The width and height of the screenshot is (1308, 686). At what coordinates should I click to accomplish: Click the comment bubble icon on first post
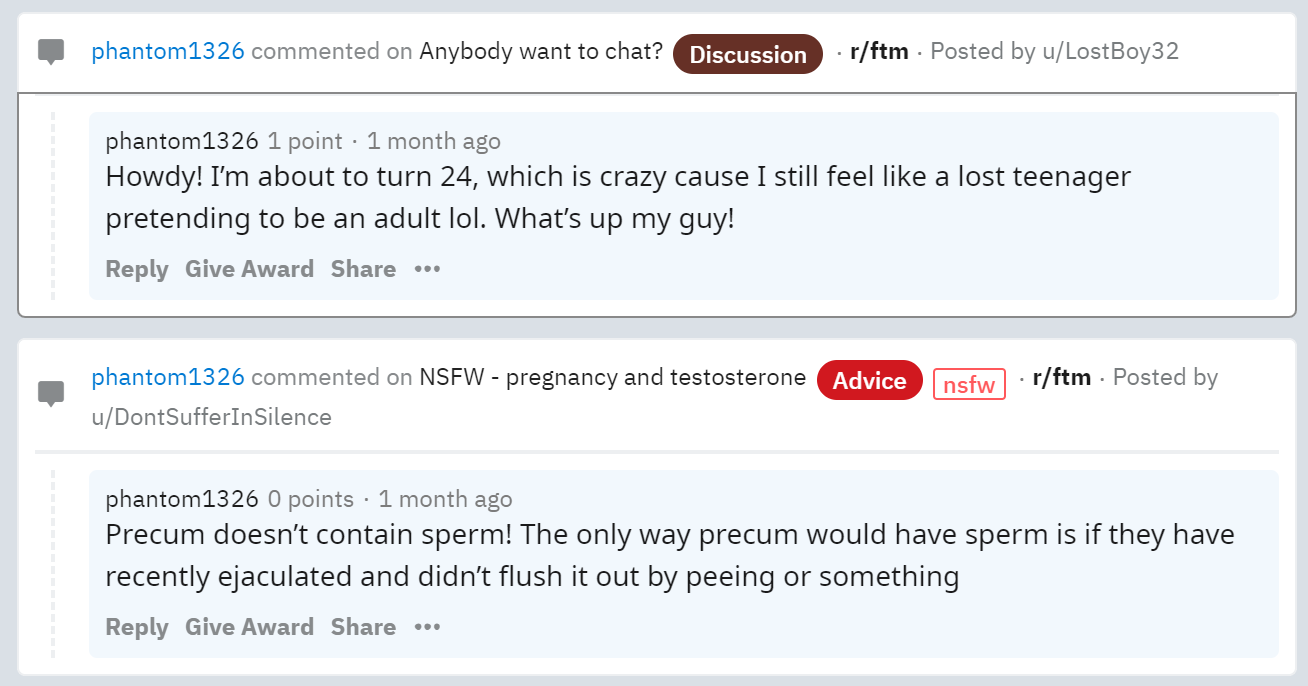point(51,52)
